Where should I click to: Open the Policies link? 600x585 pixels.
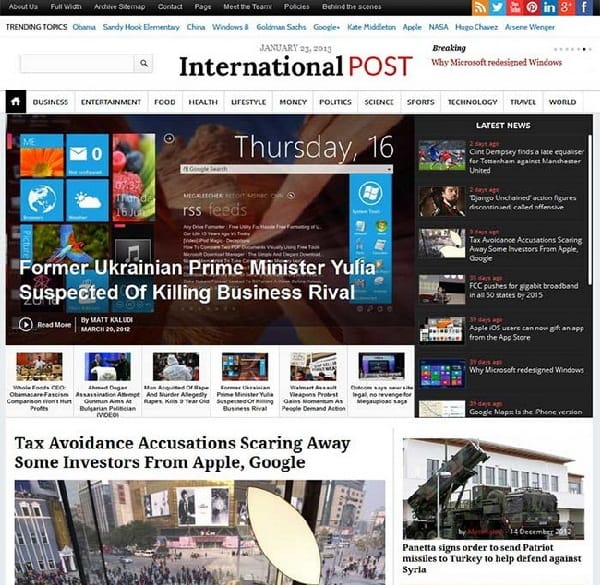click(297, 7)
